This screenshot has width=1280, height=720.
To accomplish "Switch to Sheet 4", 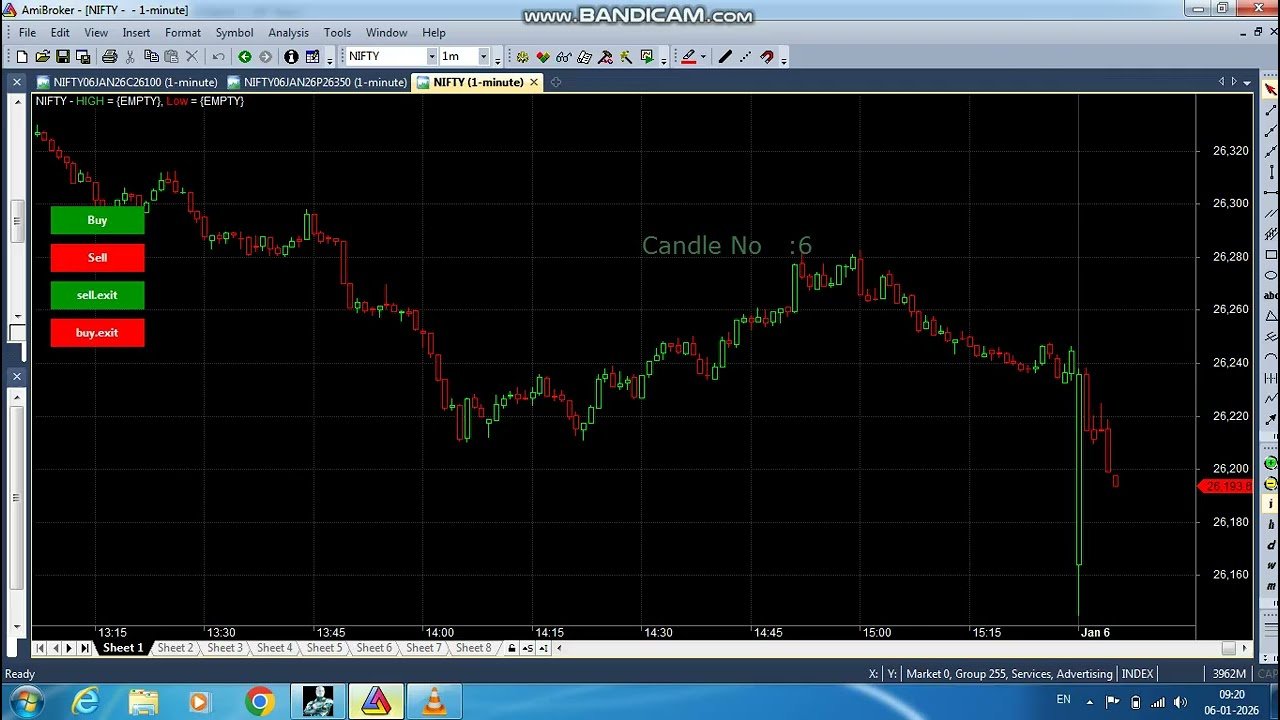I will tap(274, 648).
